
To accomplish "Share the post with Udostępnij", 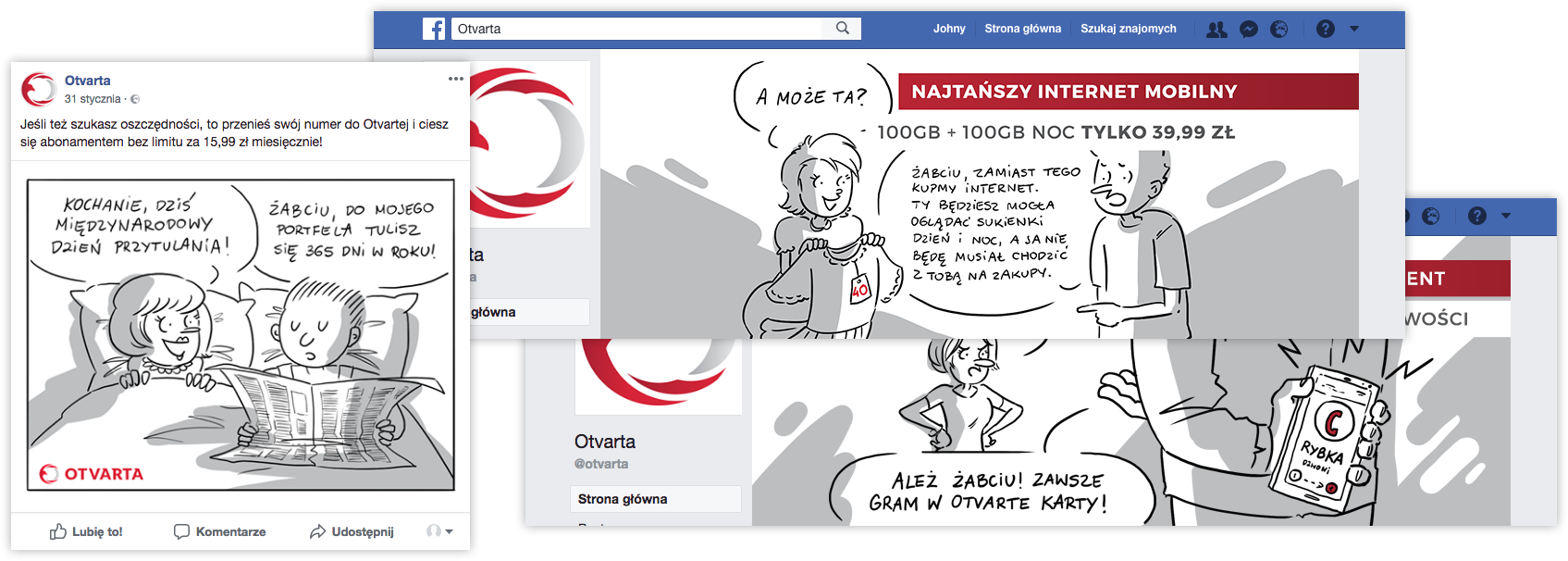I will pyautogui.click(x=352, y=531).
